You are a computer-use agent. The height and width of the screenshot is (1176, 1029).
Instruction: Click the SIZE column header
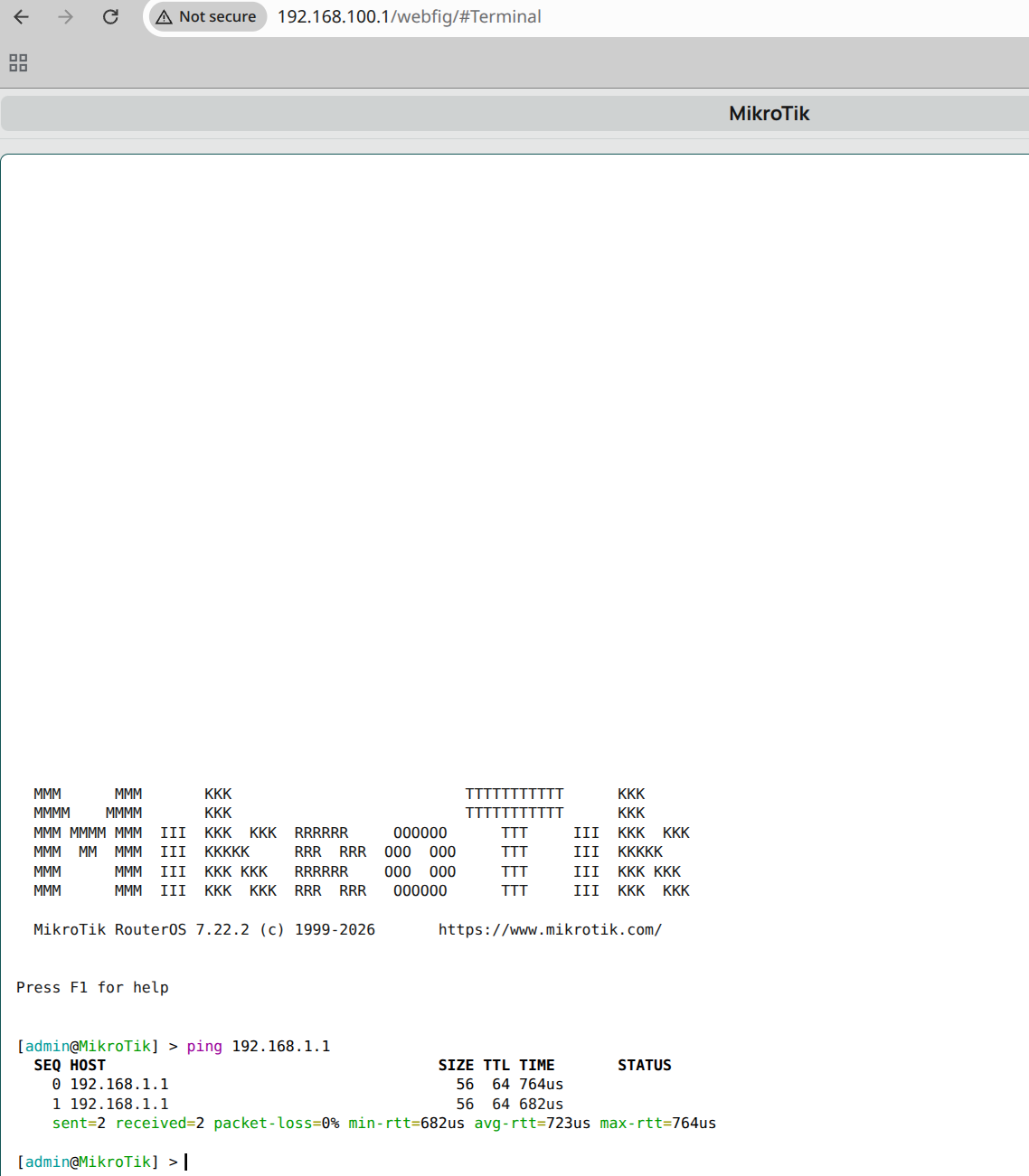pyautogui.click(x=456, y=1065)
